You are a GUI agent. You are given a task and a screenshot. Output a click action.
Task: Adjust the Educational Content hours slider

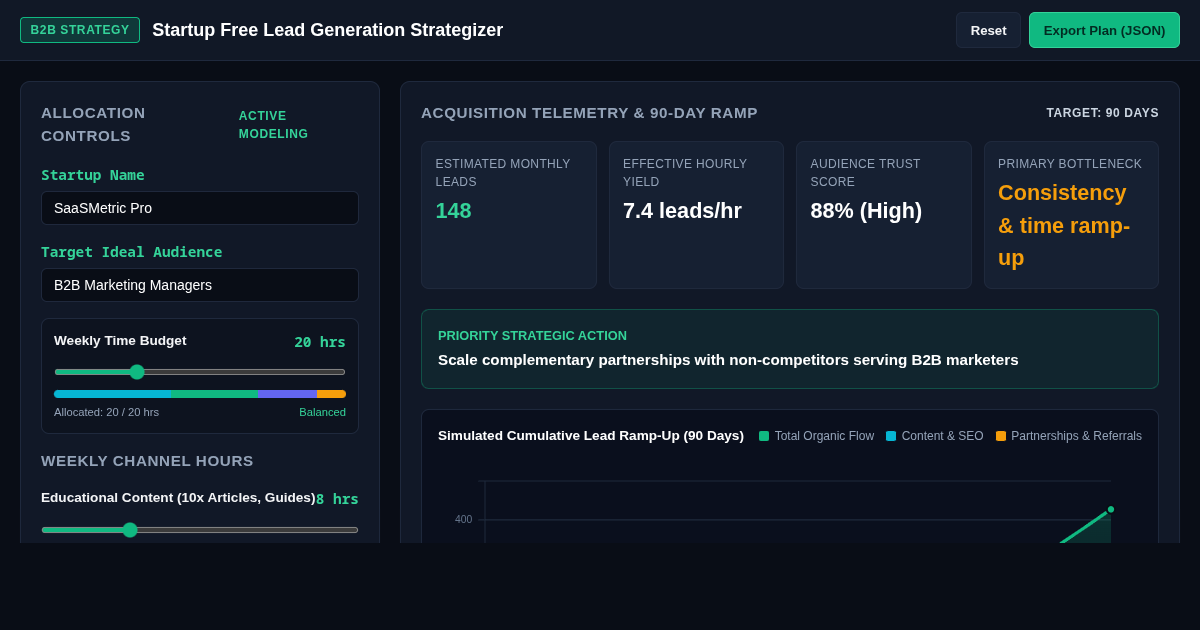(x=200, y=530)
